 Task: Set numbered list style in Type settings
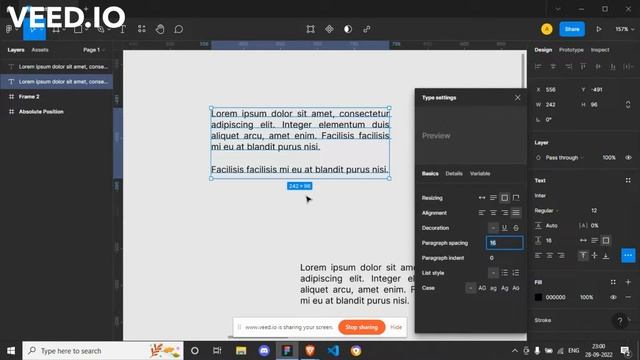click(x=516, y=273)
